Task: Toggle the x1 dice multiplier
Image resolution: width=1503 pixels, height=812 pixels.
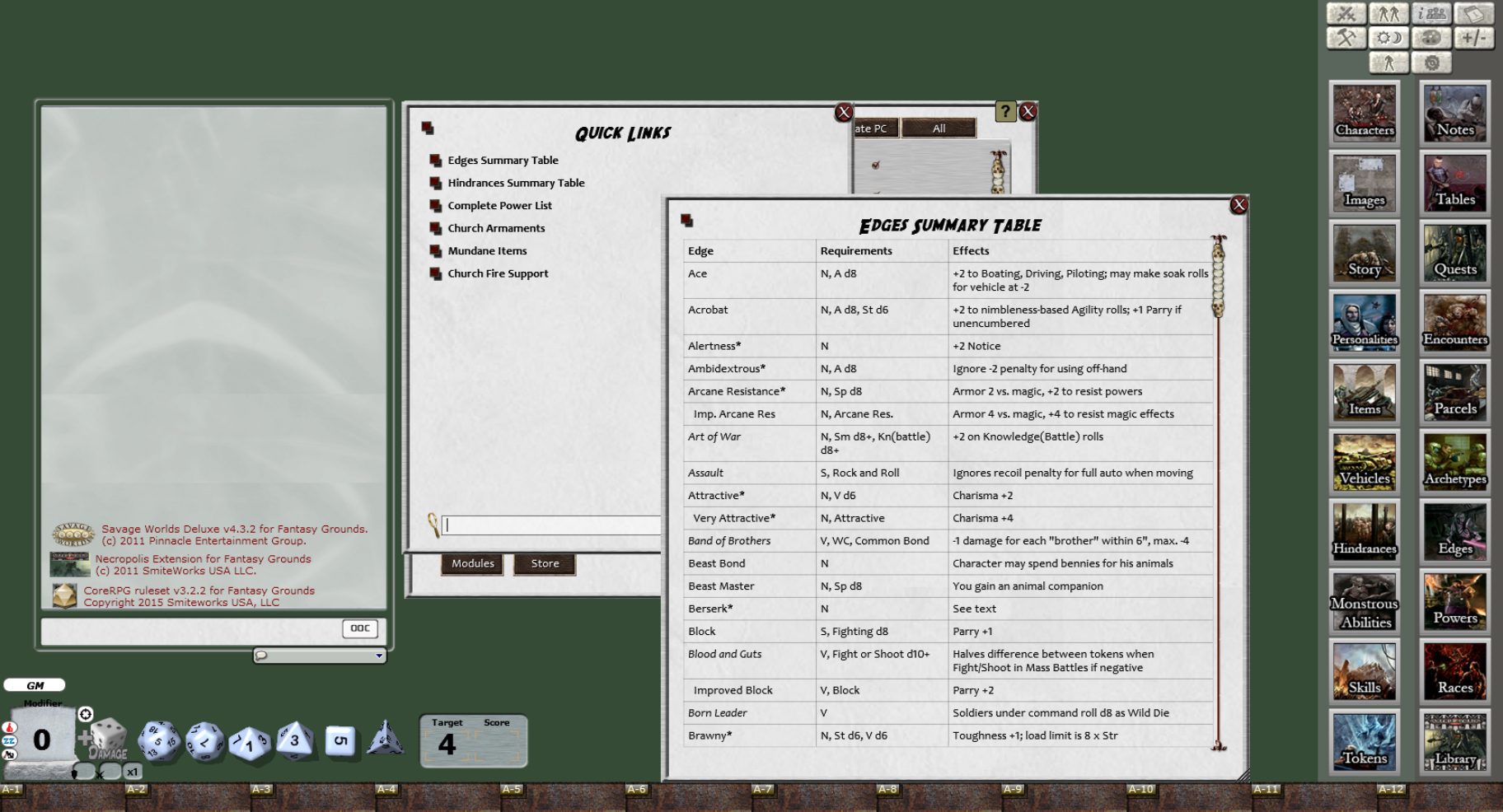Action: pyautogui.click(x=132, y=772)
